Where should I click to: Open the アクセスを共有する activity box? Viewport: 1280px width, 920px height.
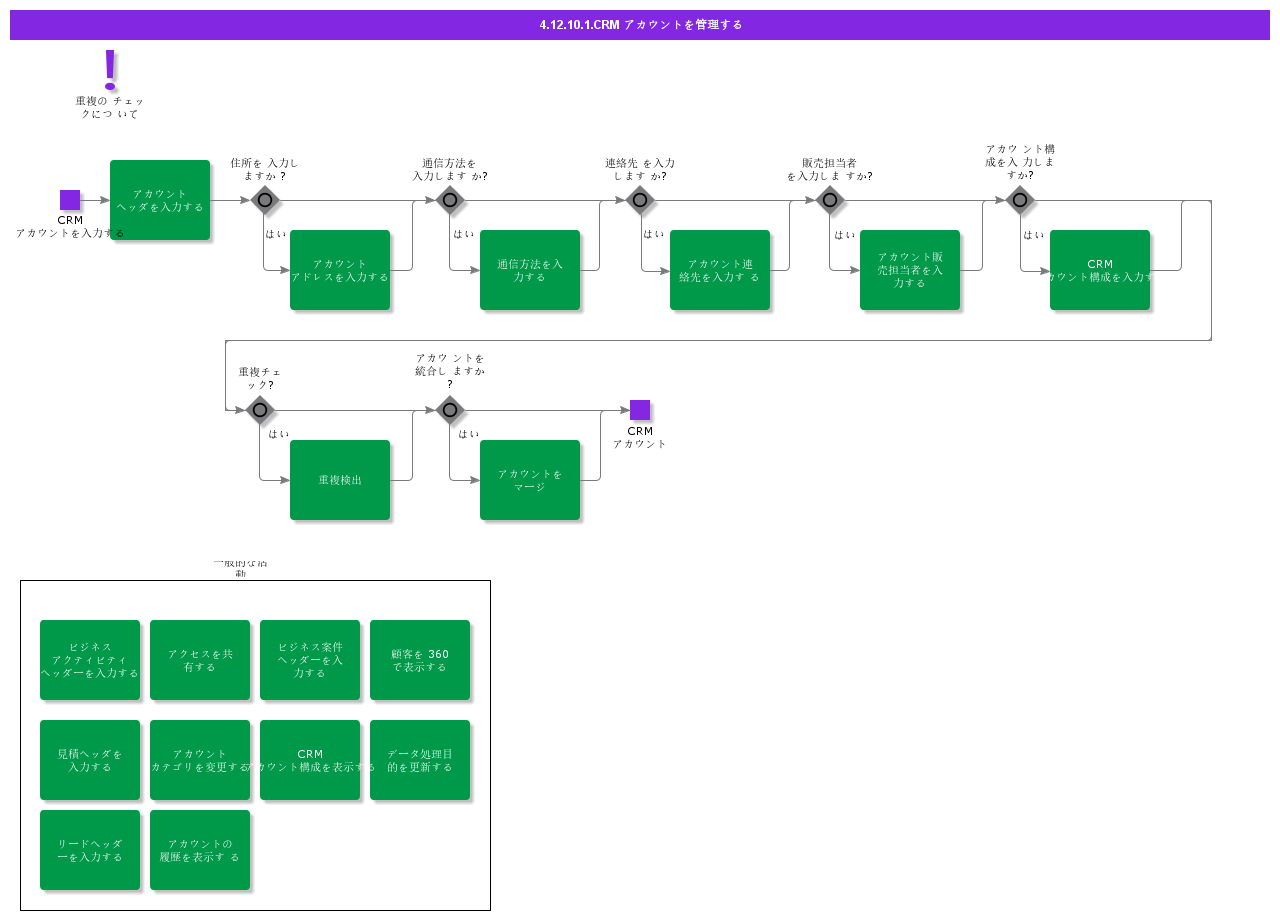[200, 660]
